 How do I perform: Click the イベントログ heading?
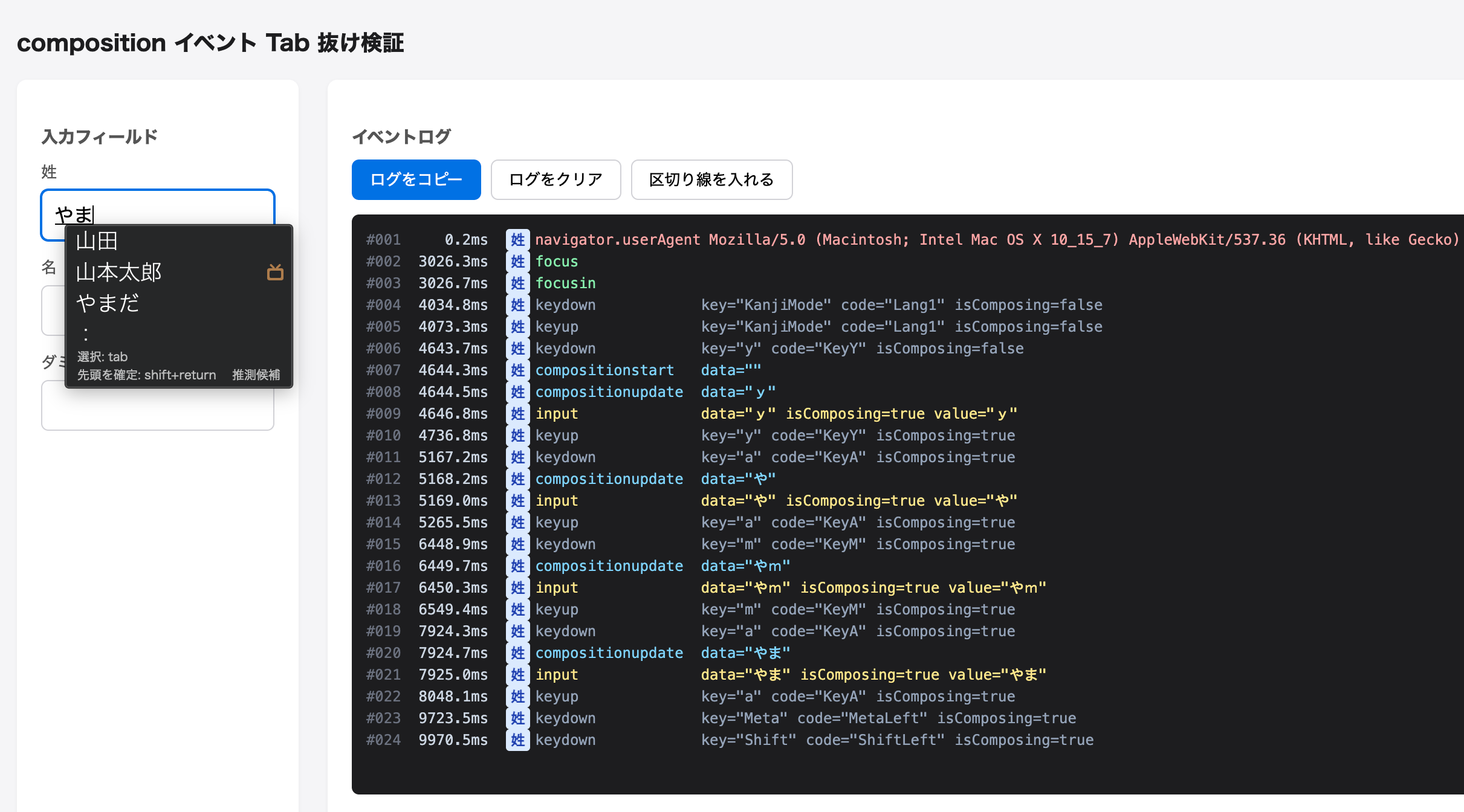pyautogui.click(x=401, y=137)
